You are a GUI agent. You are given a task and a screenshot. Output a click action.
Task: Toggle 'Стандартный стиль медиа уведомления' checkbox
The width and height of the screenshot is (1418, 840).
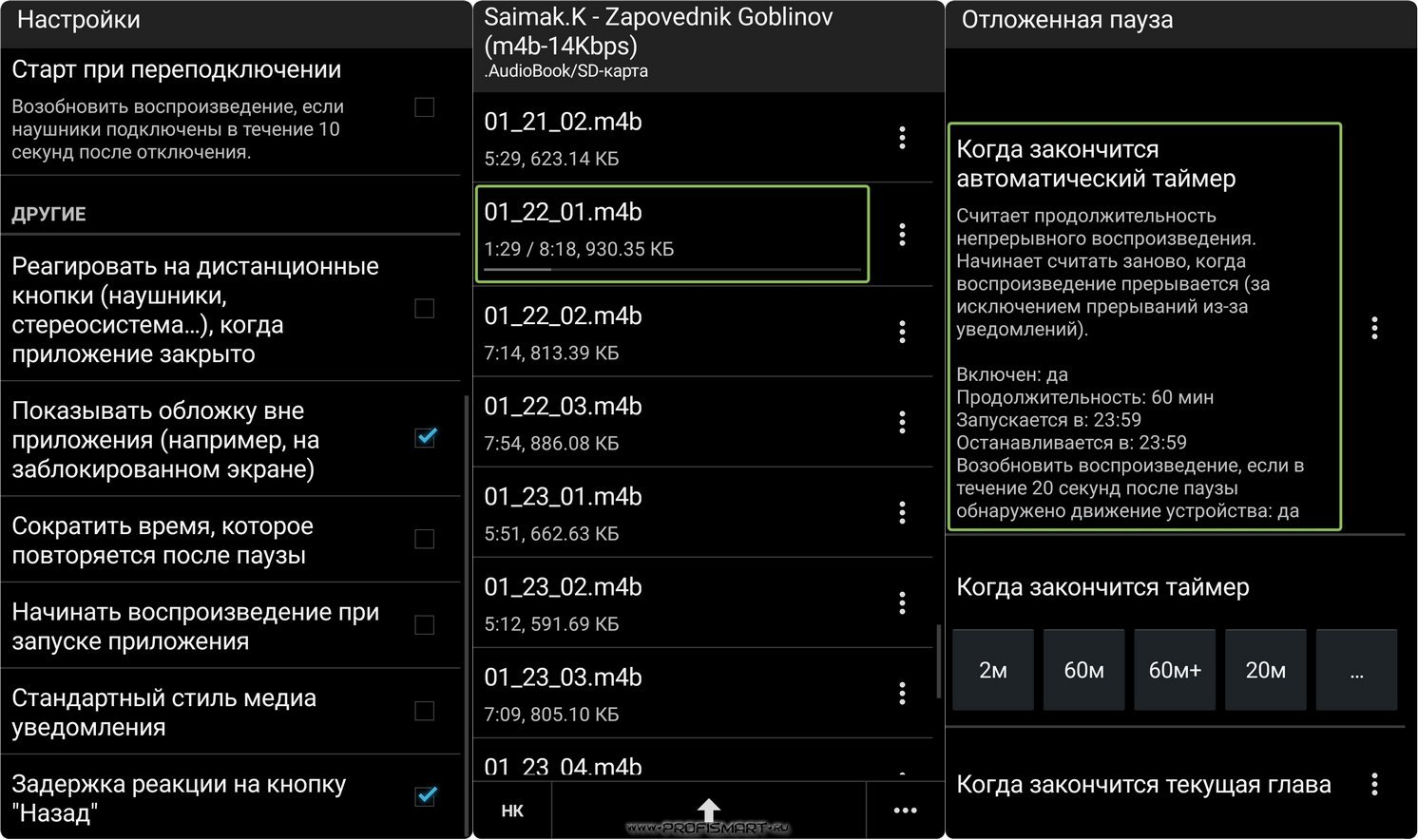tap(425, 711)
